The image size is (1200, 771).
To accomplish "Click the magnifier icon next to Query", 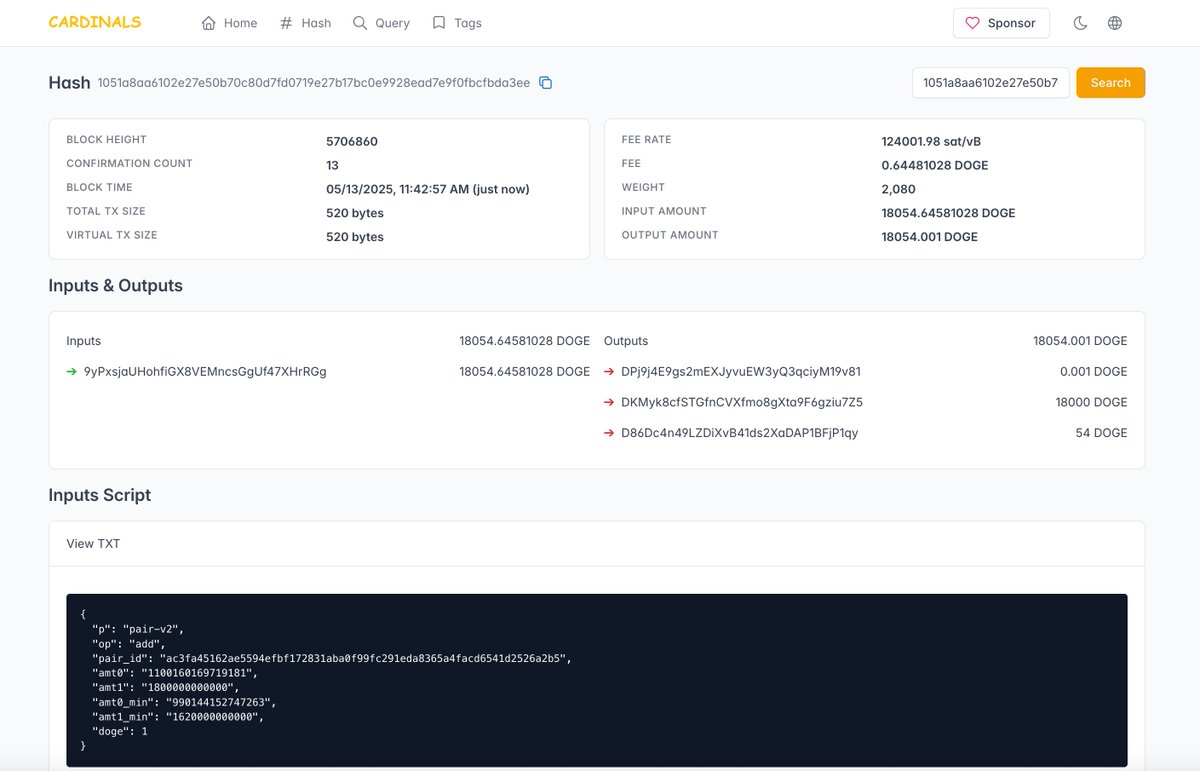I will pyautogui.click(x=359, y=22).
